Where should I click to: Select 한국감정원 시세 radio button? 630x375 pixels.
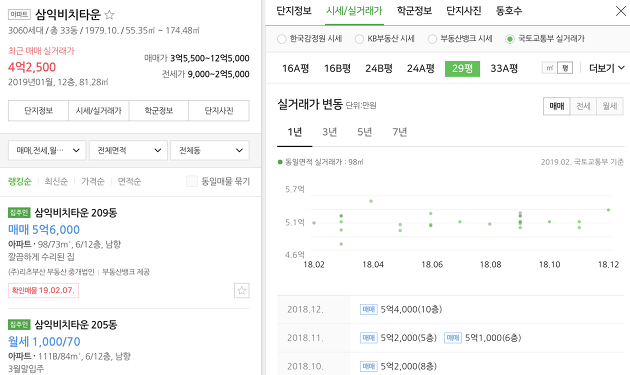[x=282, y=39]
